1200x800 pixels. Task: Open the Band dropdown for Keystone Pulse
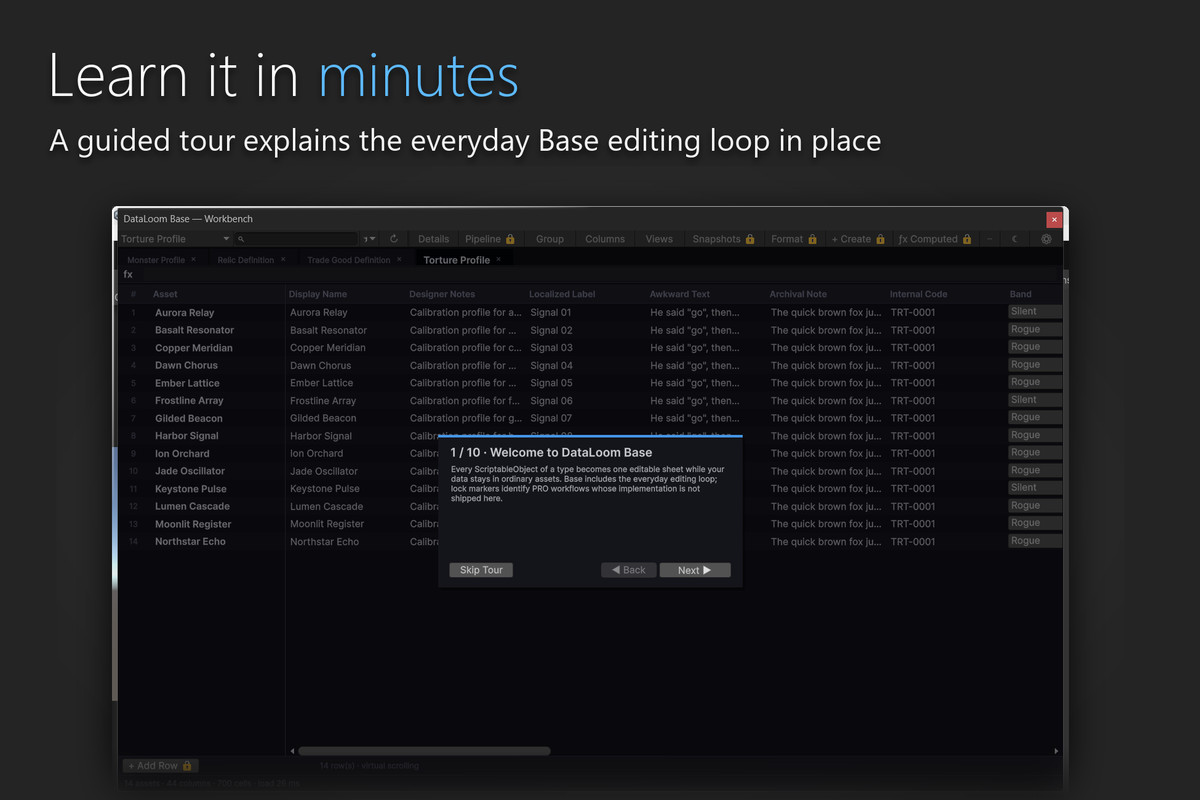coord(1035,488)
